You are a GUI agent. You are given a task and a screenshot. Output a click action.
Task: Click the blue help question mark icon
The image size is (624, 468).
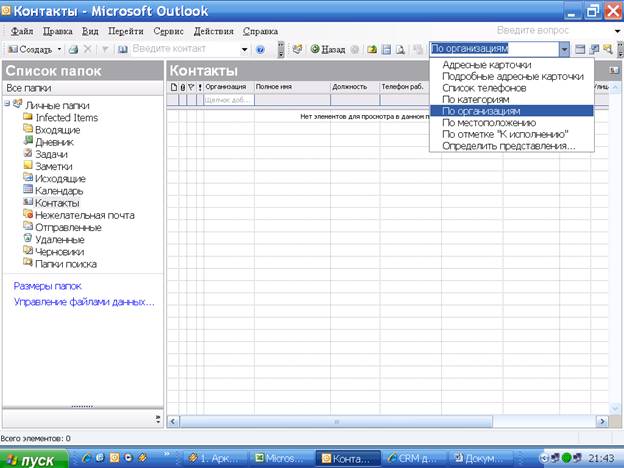[260, 49]
